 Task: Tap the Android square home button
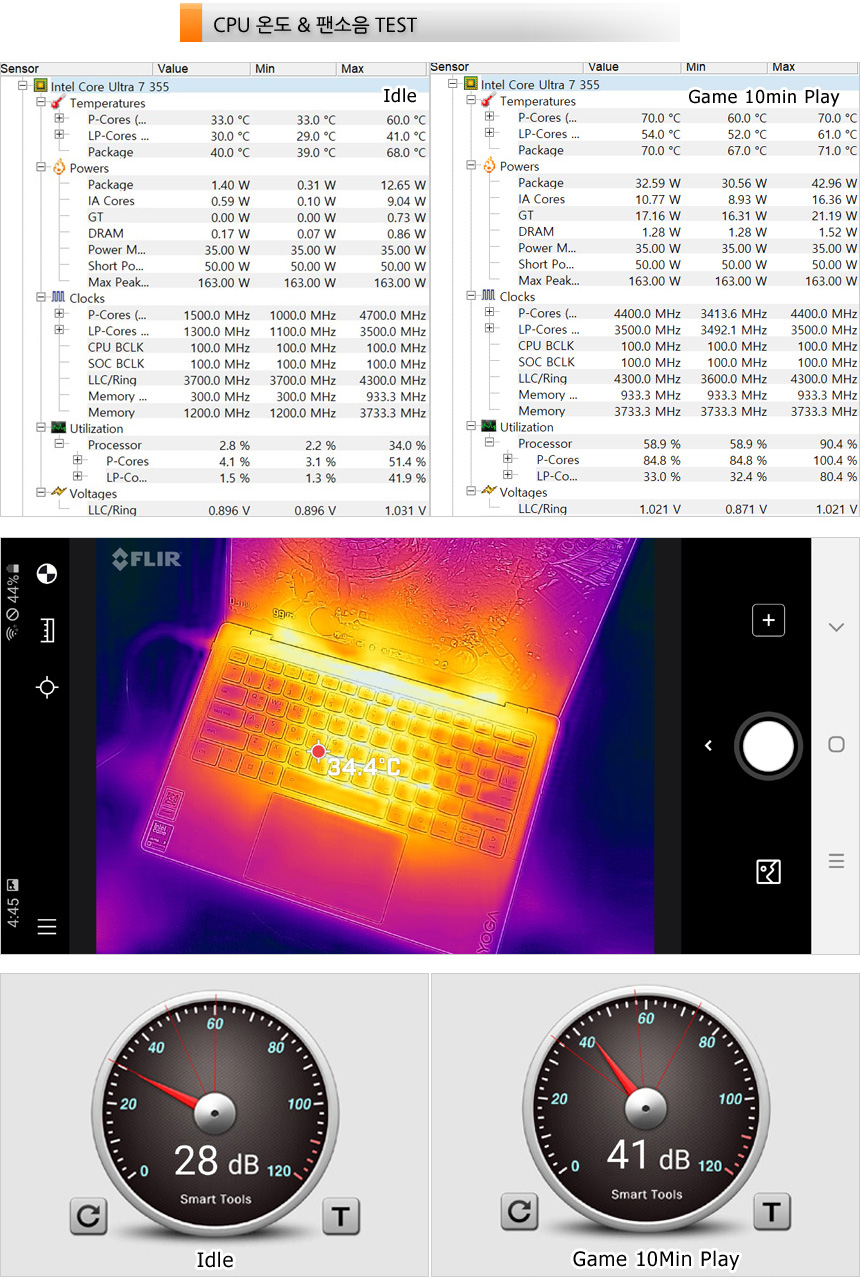(836, 745)
